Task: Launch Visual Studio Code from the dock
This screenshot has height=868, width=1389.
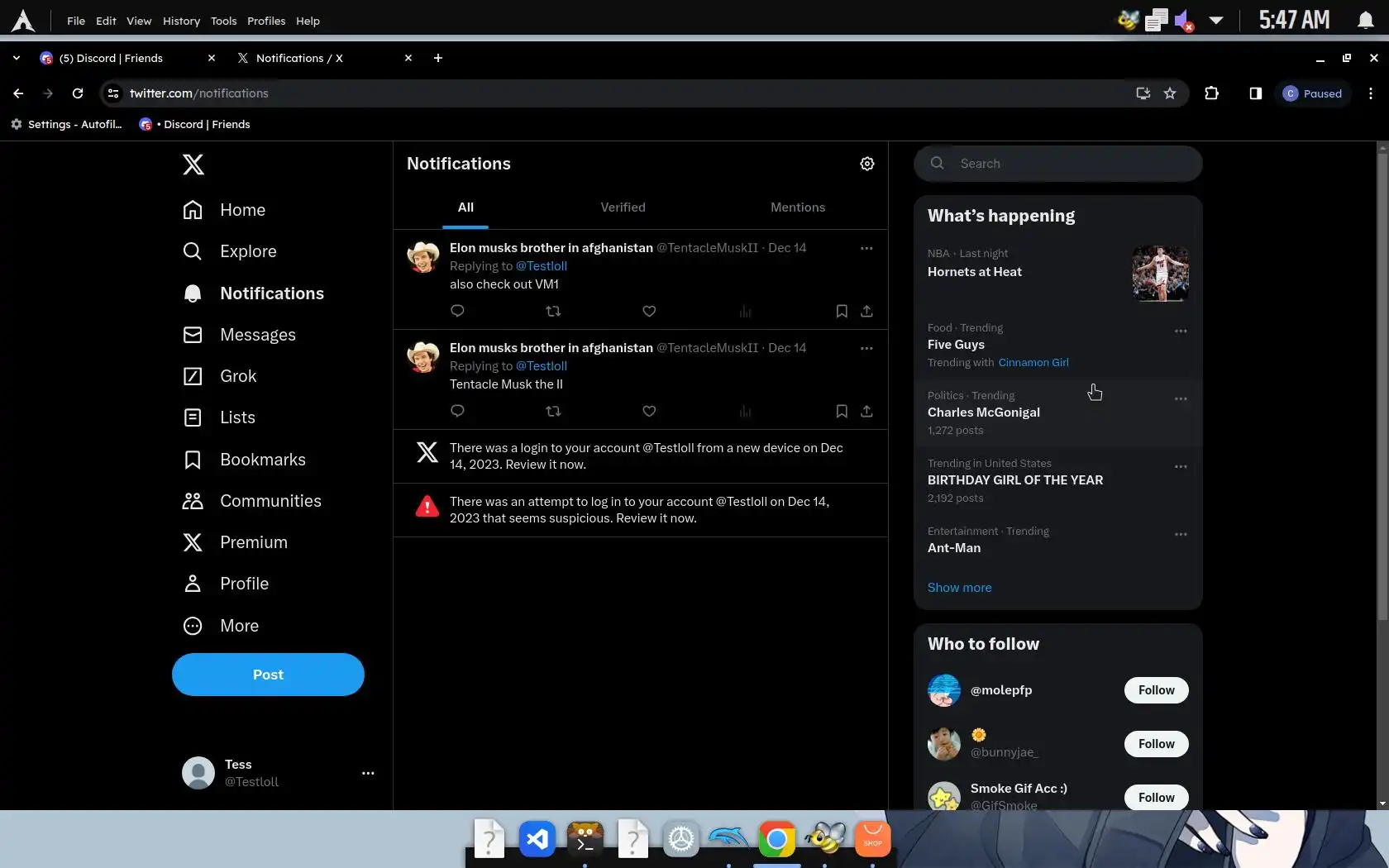Action: point(537,840)
